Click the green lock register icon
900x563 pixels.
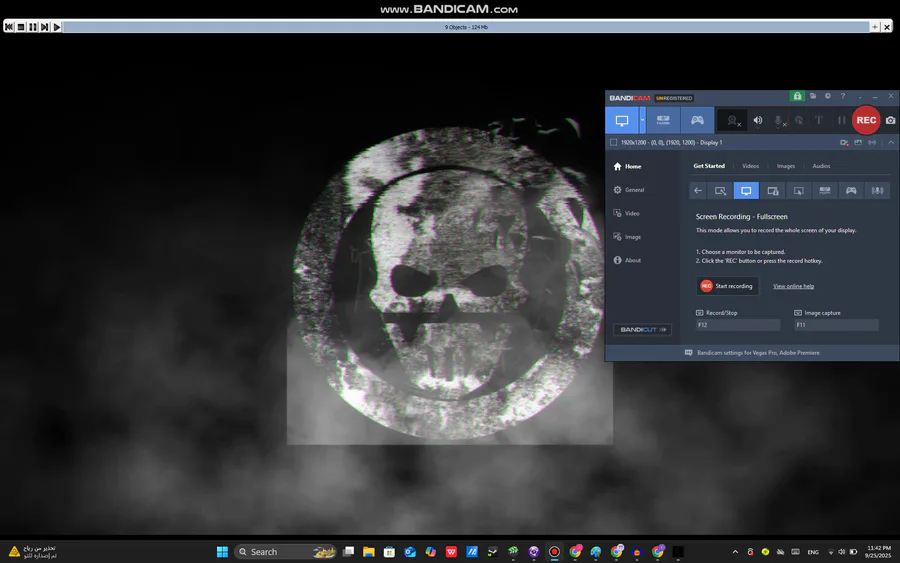point(797,96)
